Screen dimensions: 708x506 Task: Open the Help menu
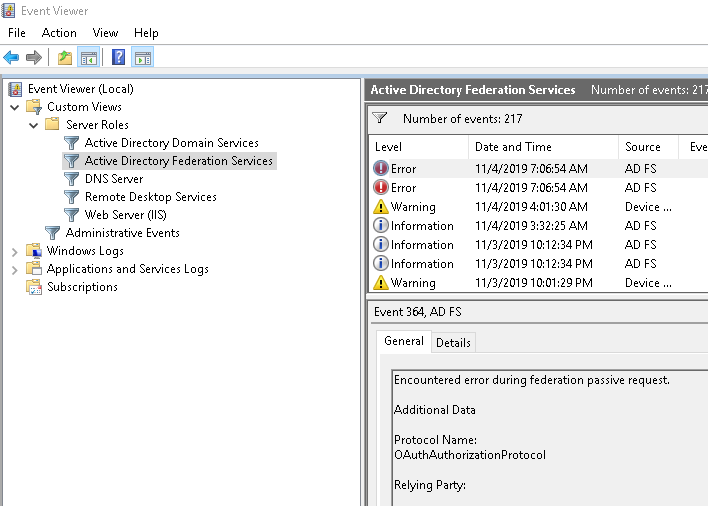point(146,33)
